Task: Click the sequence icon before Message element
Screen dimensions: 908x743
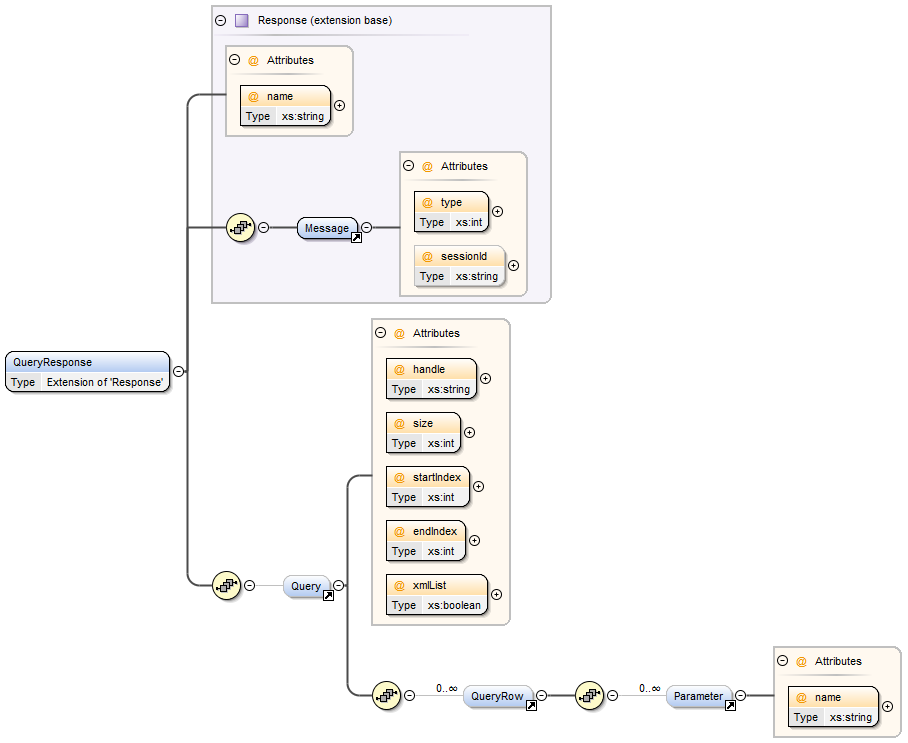Action: pyautogui.click(x=241, y=228)
